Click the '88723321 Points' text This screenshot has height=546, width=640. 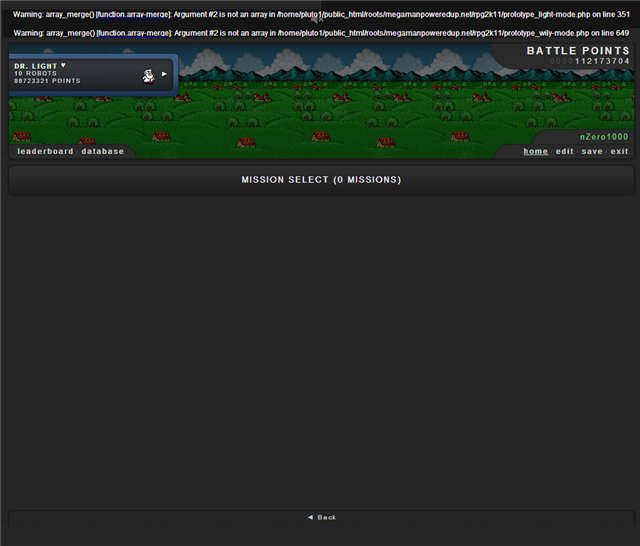pos(47,81)
